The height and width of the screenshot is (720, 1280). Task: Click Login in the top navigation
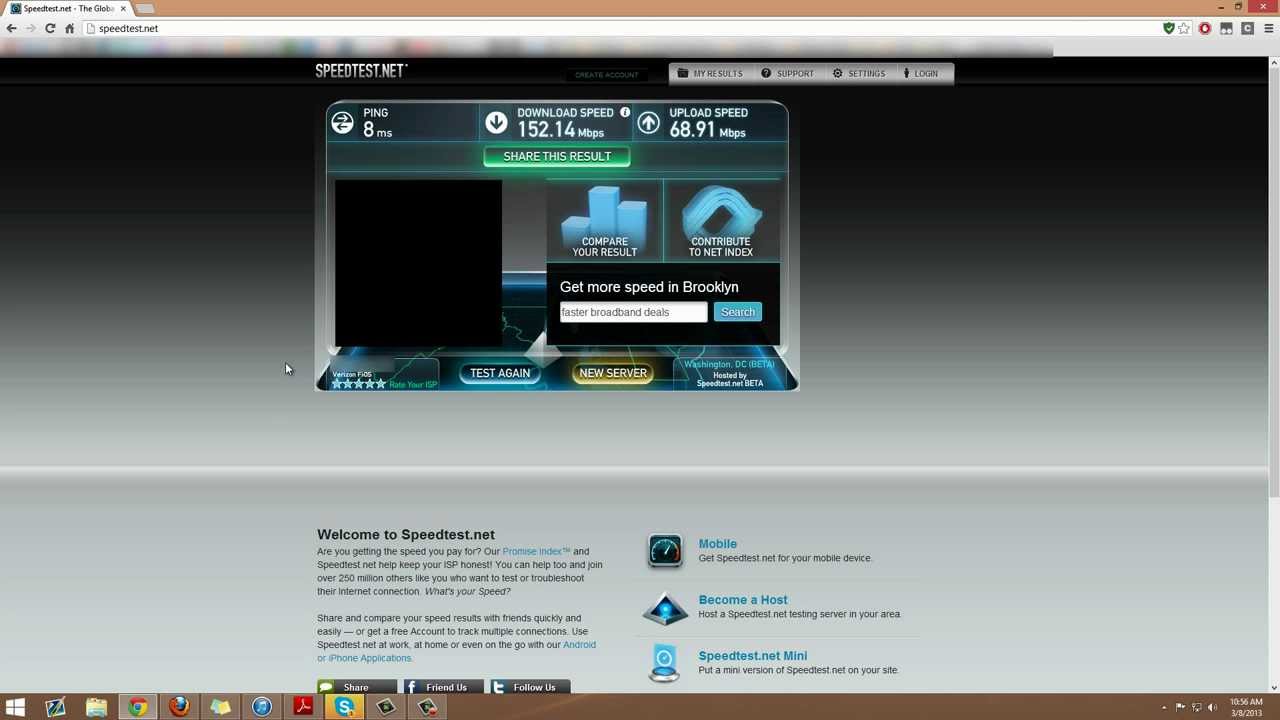pos(920,73)
